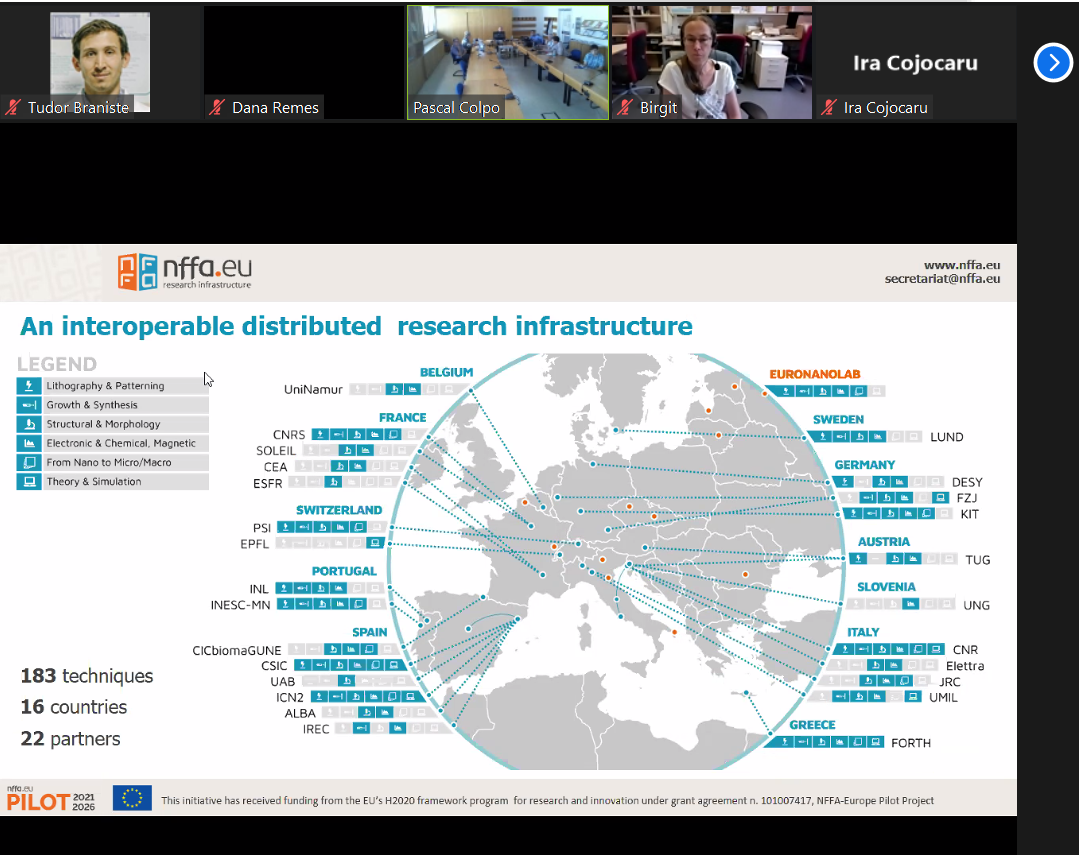The height and width of the screenshot is (855, 1079).
Task: Click the 'Theory & Simulation' legend label
Action: pos(94,481)
